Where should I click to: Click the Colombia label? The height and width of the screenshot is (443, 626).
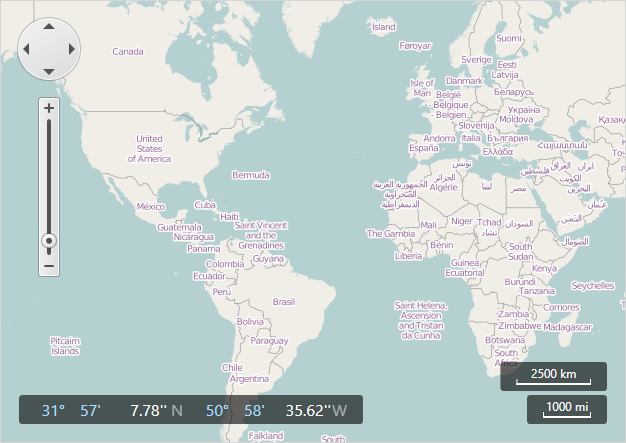click(225, 264)
